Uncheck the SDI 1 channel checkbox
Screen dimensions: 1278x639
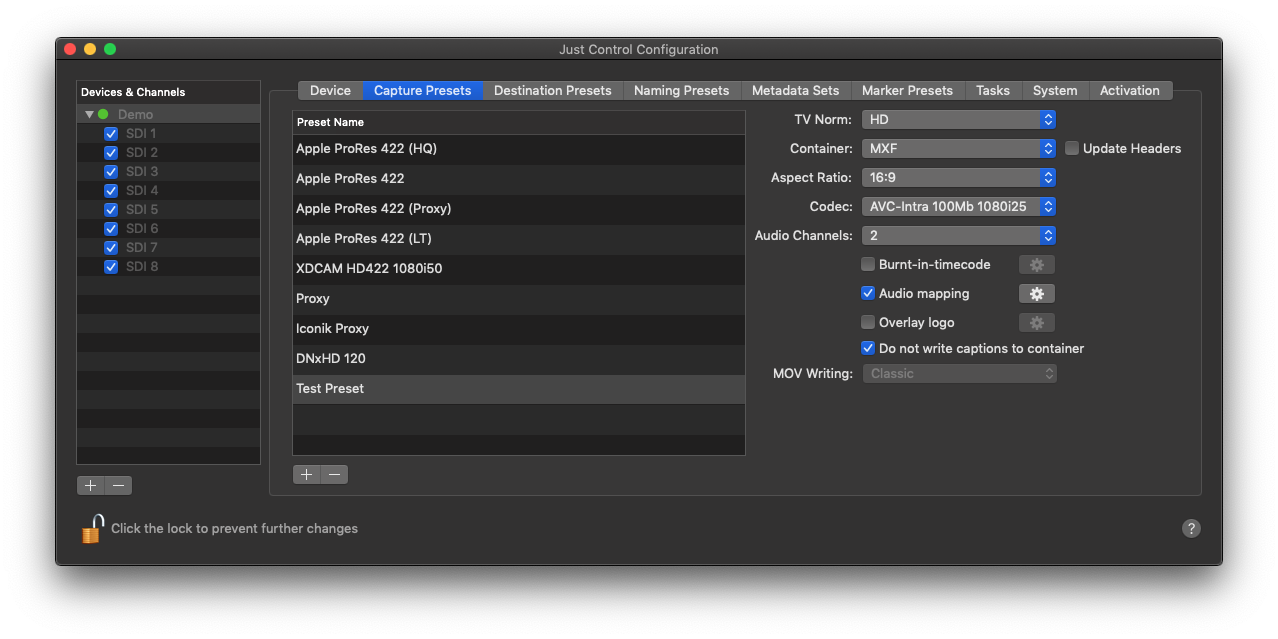tap(111, 134)
